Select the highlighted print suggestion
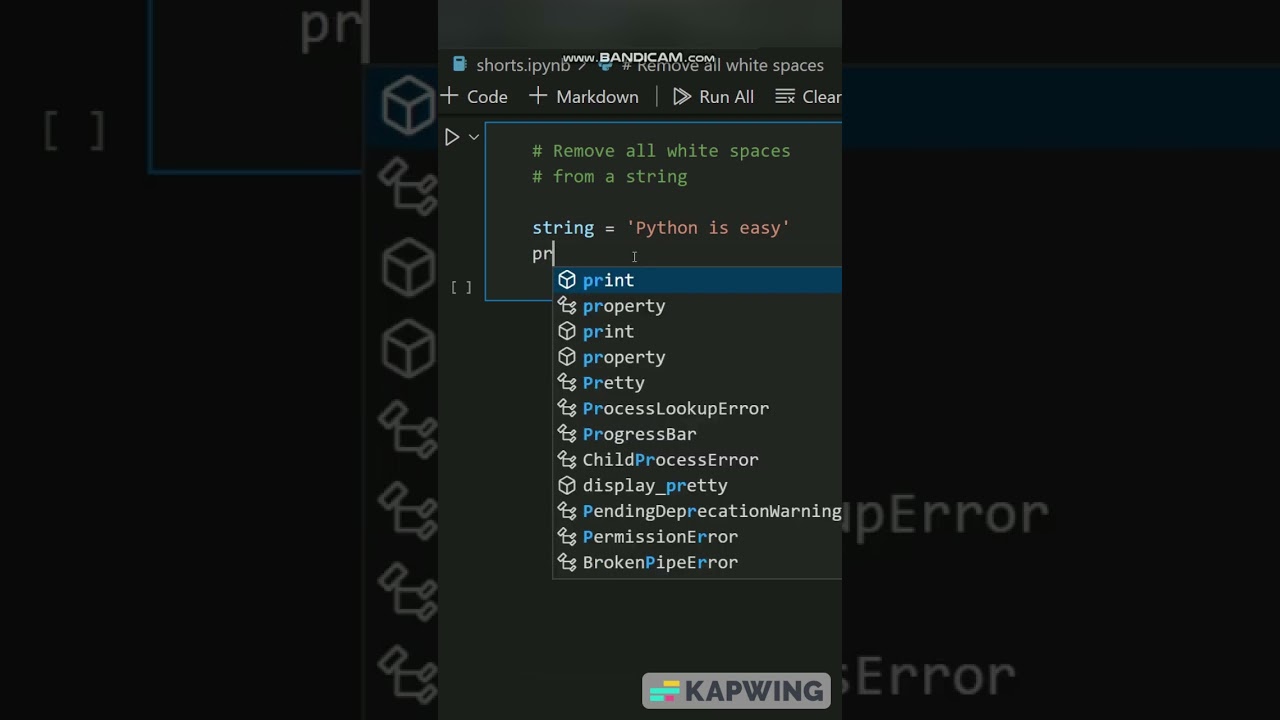 [x=698, y=280]
